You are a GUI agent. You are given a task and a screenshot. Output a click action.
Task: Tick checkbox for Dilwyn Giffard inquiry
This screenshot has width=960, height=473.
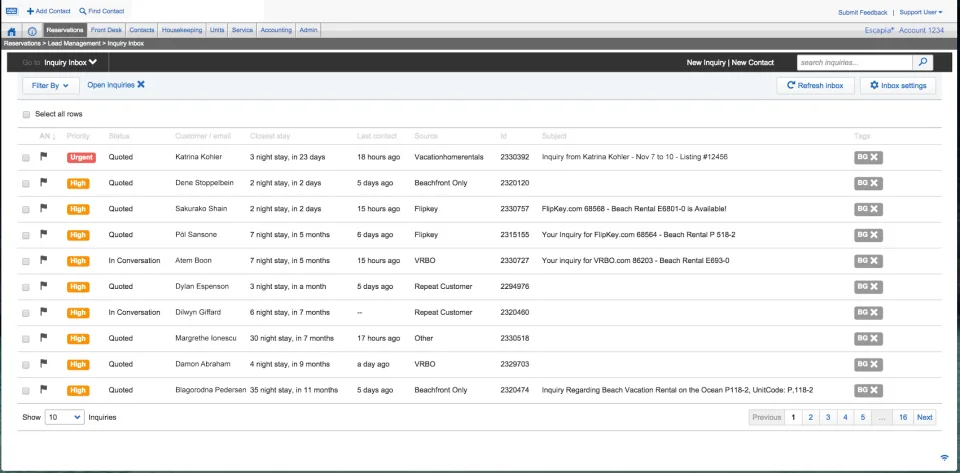click(26, 313)
